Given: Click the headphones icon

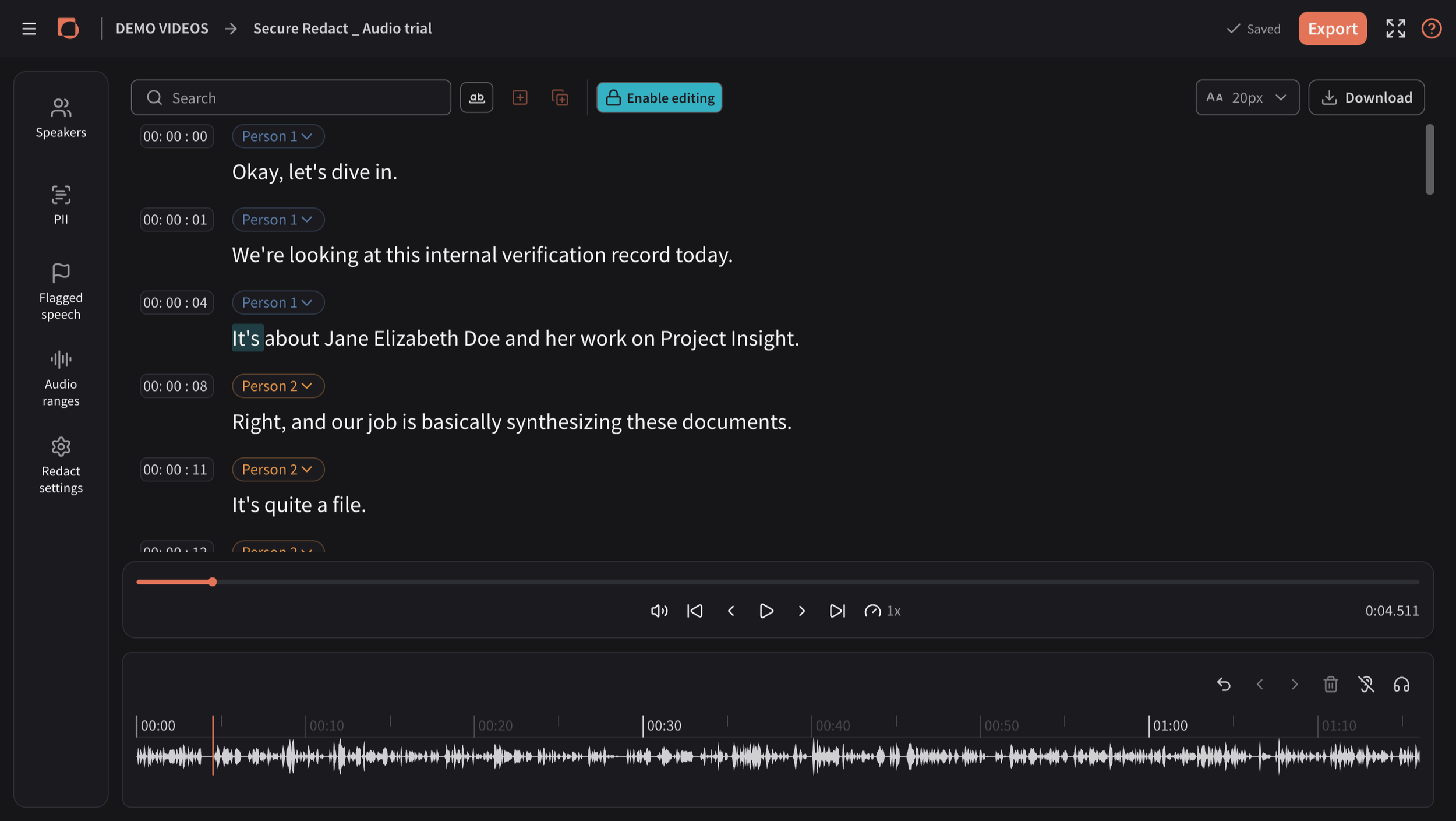Looking at the screenshot, I should point(1402,684).
